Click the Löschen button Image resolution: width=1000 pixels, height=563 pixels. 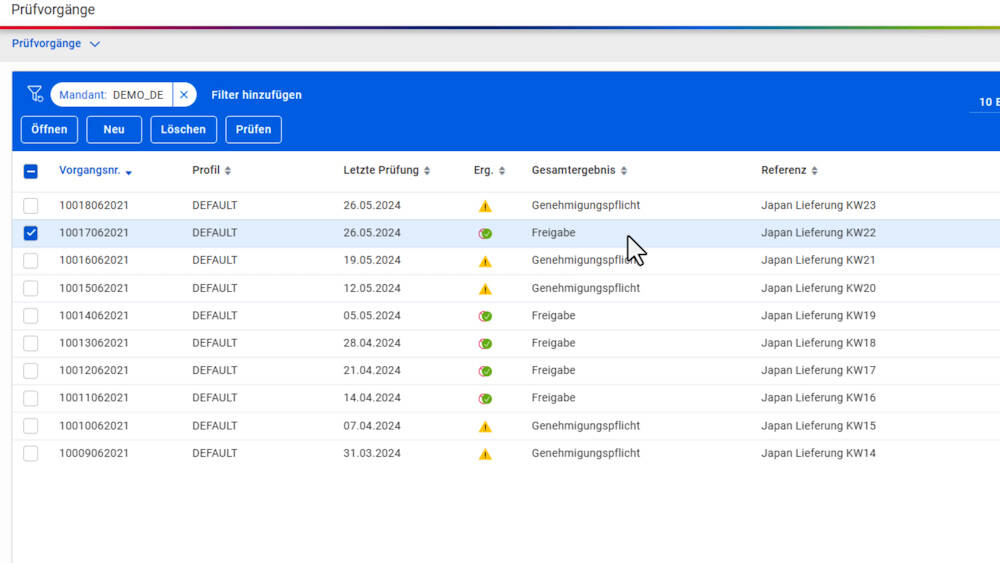(x=183, y=130)
